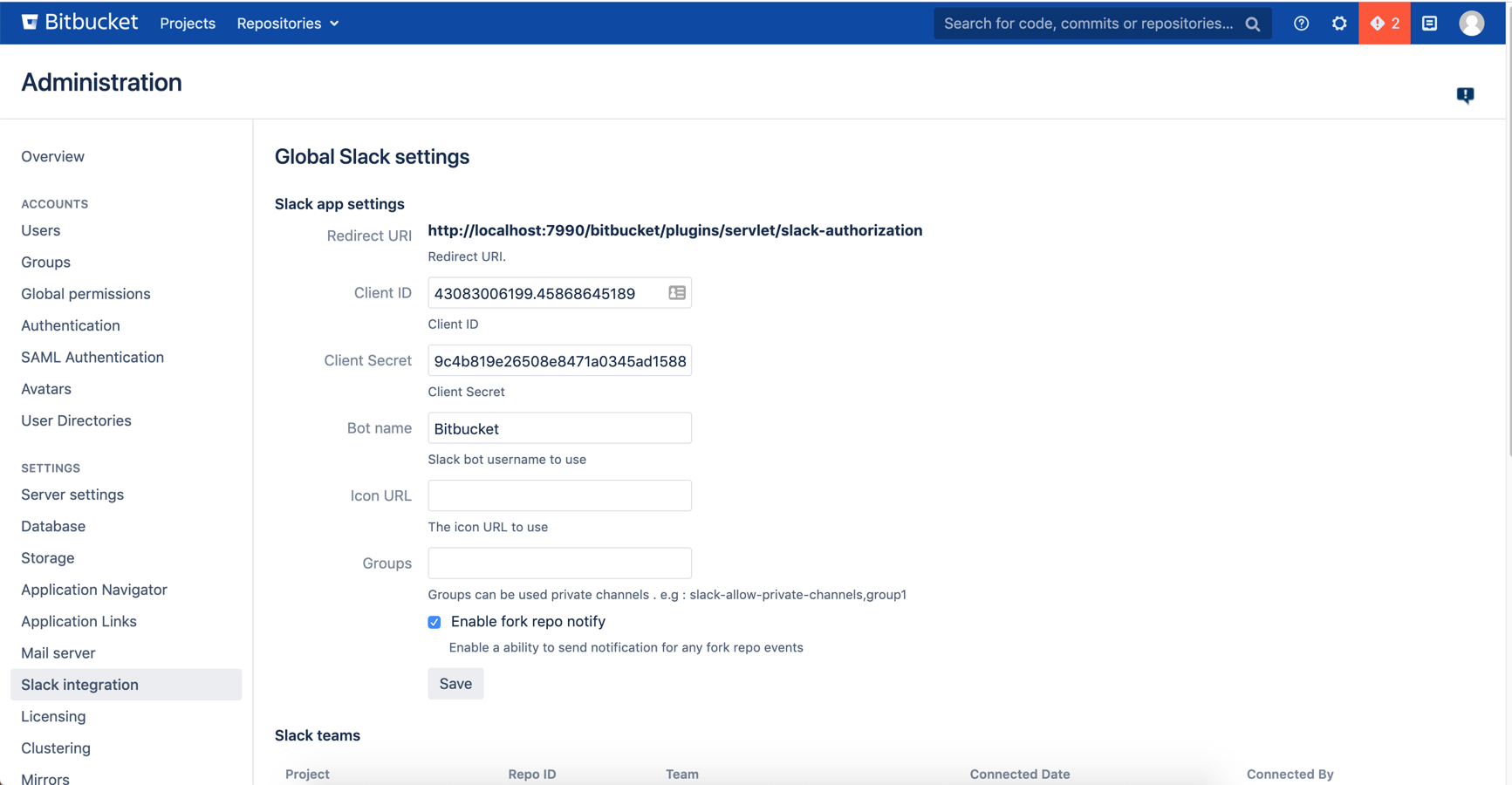Open SAML Authentication page

pos(92,357)
